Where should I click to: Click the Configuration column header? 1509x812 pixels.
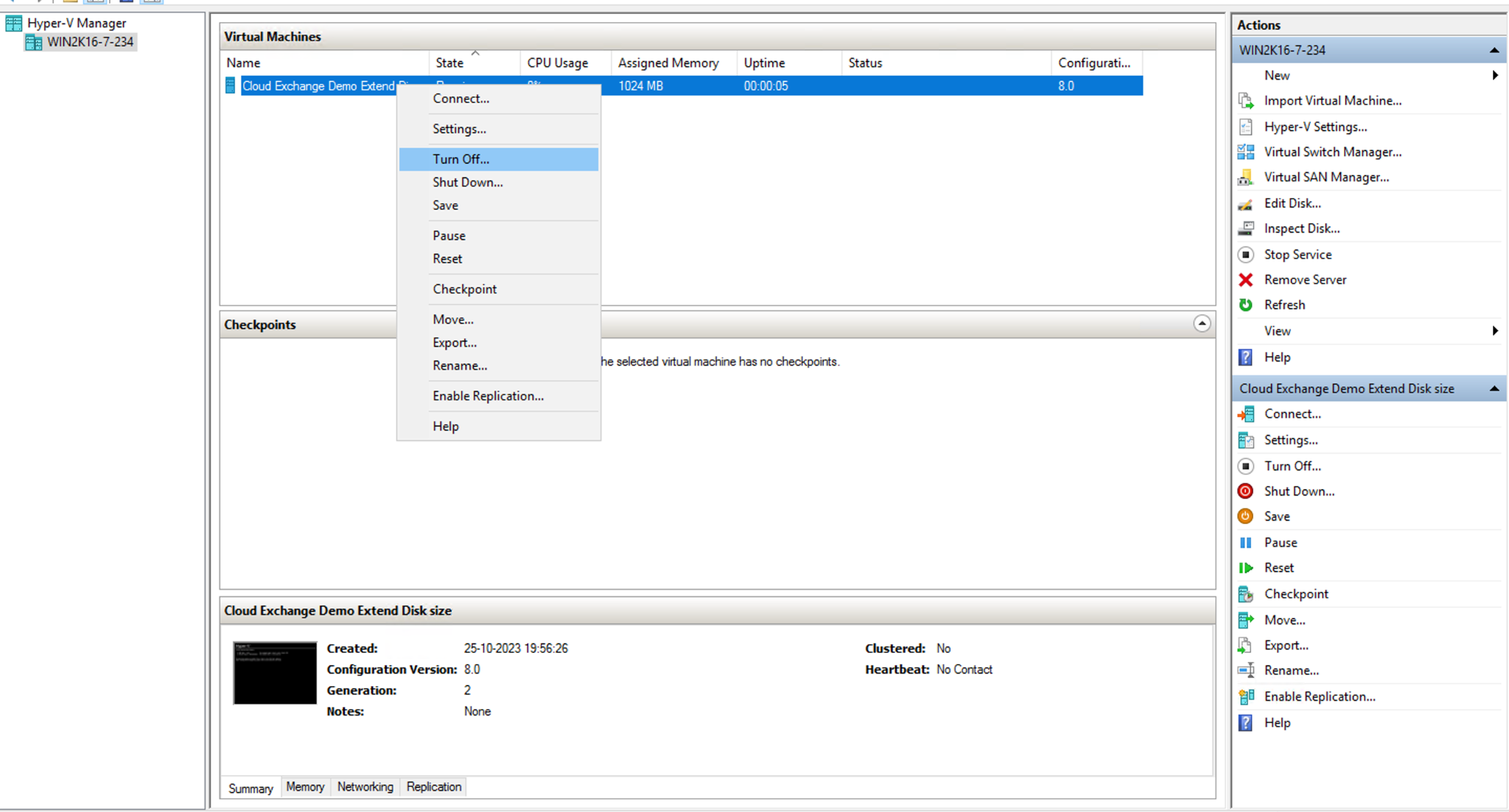pos(1096,63)
